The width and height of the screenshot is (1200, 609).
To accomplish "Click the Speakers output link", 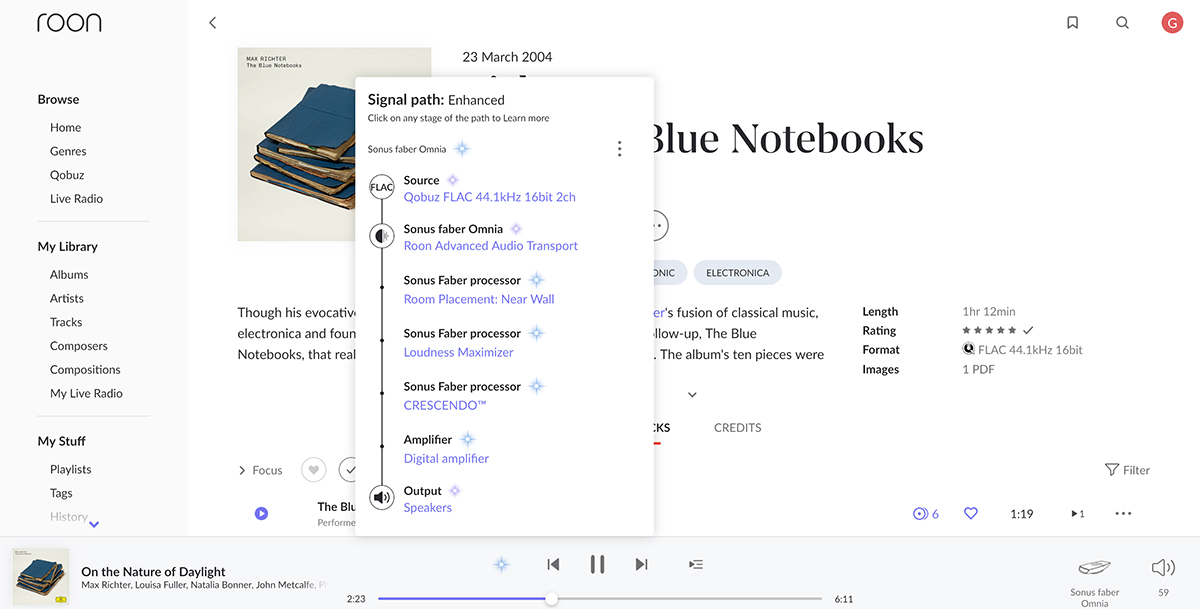I will (428, 507).
